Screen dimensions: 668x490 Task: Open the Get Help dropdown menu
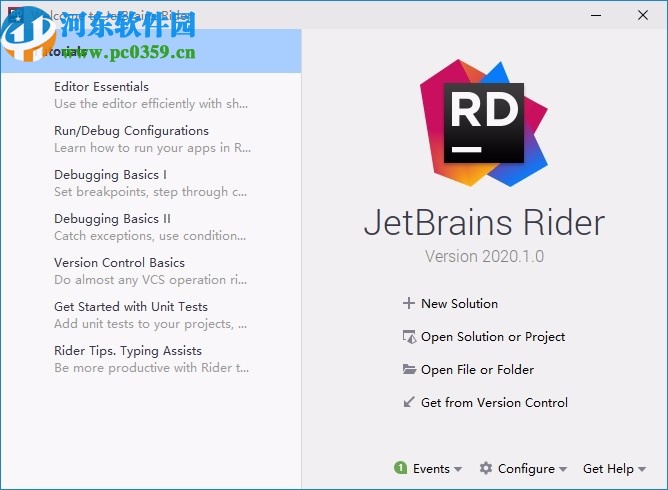coord(614,469)
